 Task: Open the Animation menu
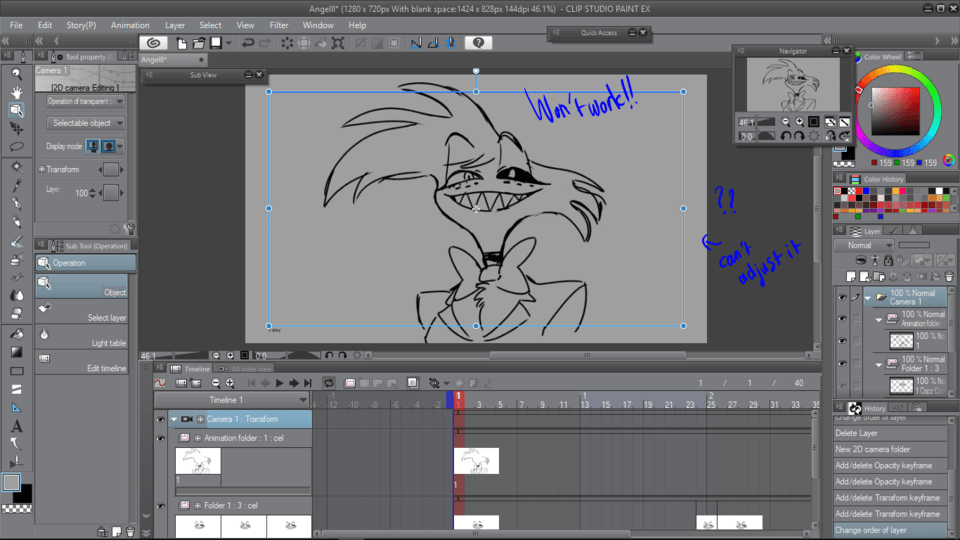click(x=130, y=25)
